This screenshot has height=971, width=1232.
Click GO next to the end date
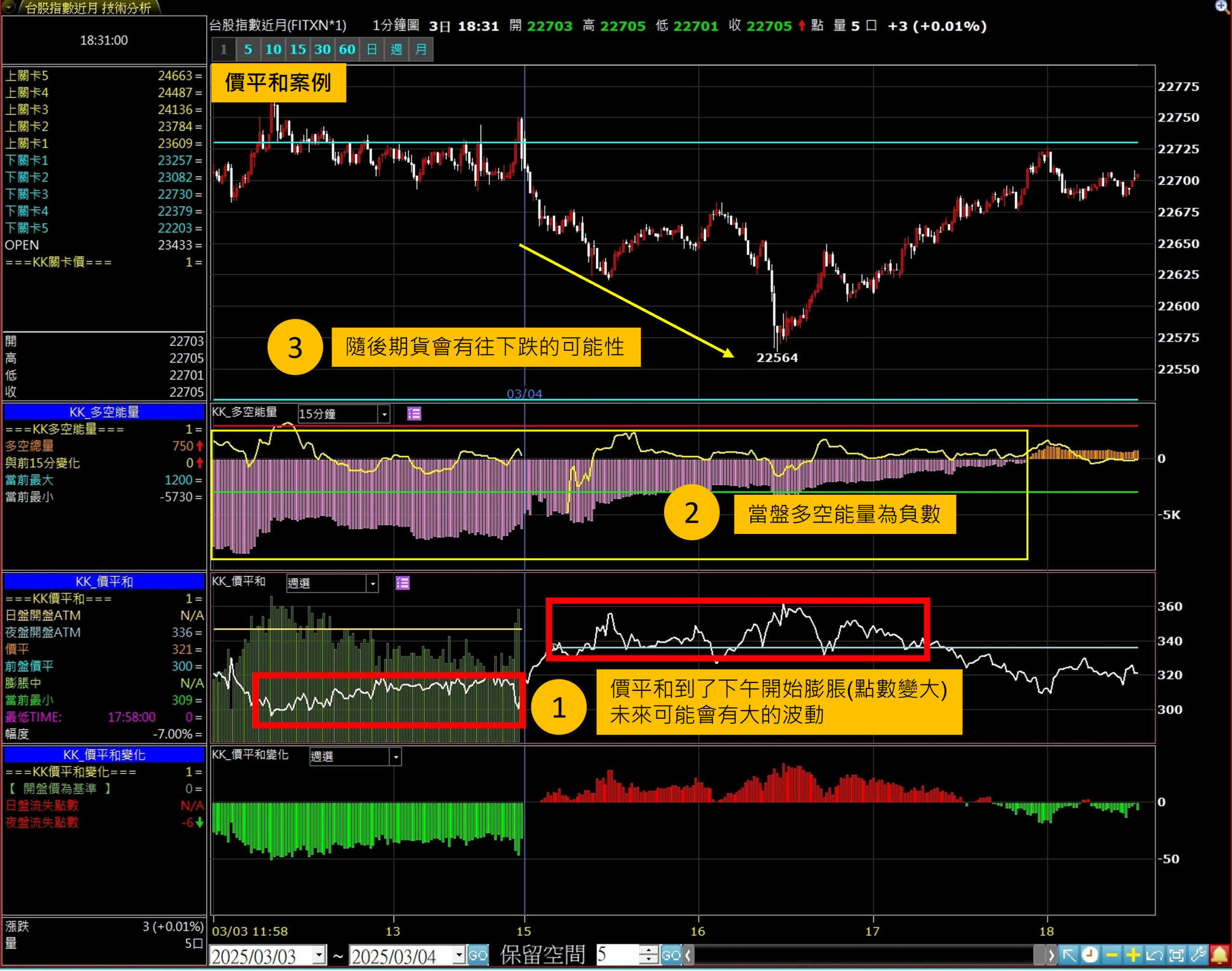(477, 955)
